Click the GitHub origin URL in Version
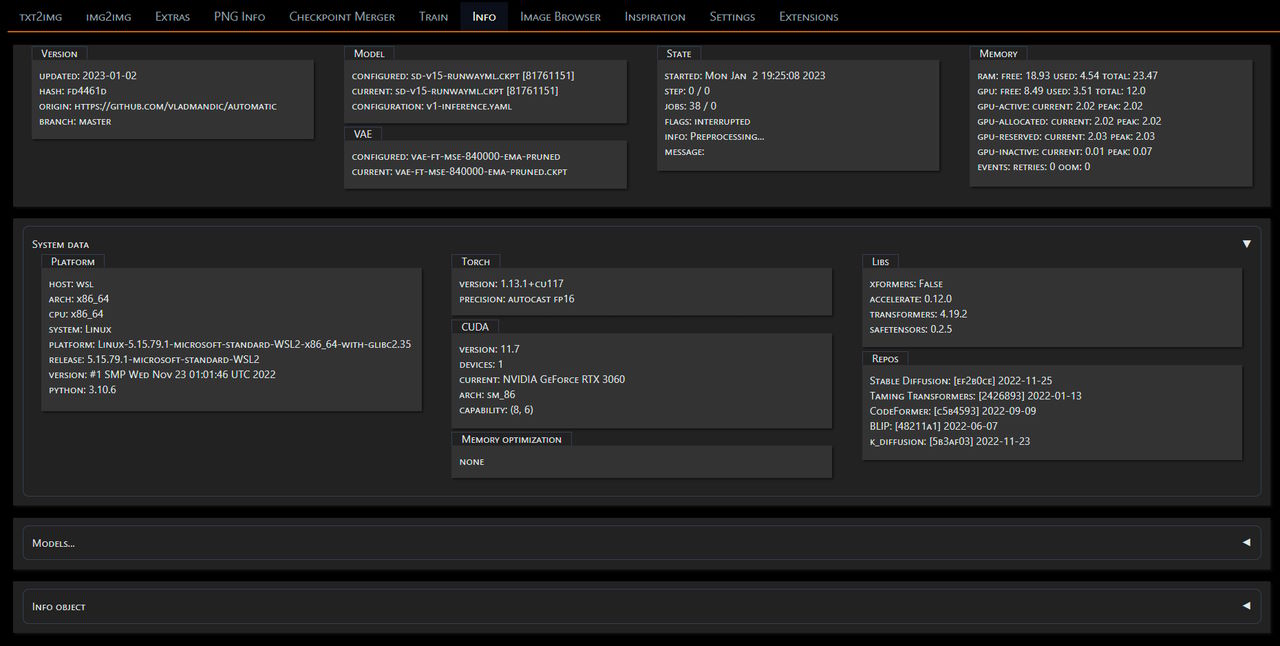 pyautogui.click(x=175, y=106)
